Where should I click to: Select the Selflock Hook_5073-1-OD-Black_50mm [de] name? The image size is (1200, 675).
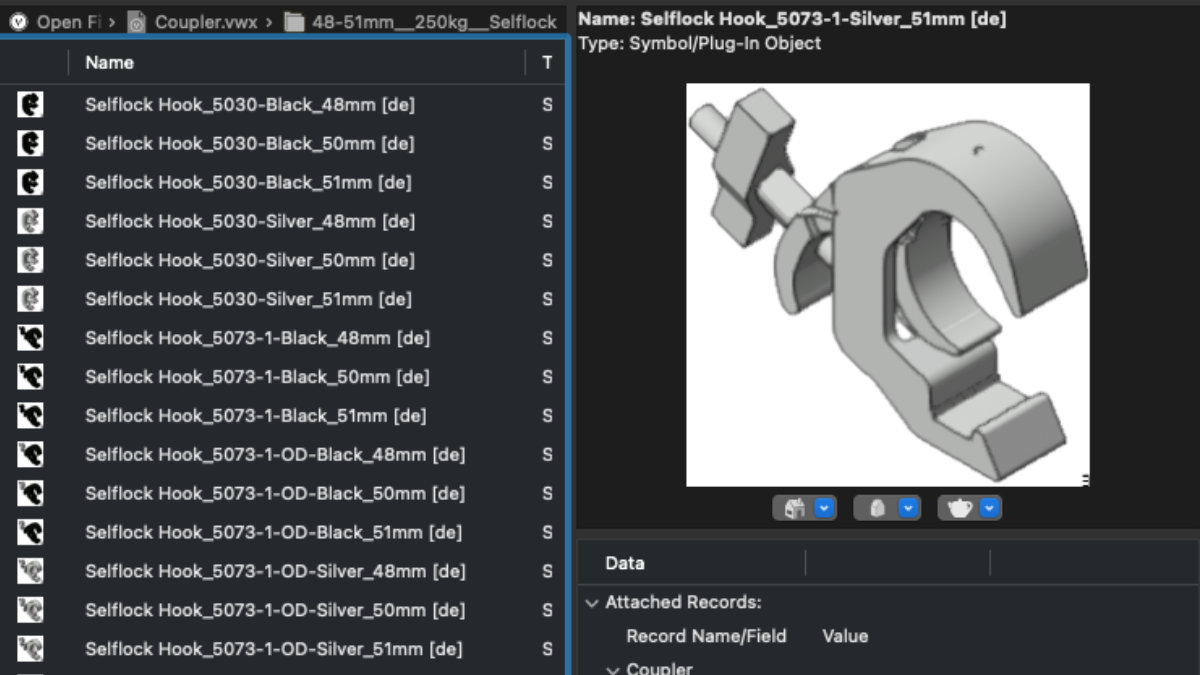pyautogui.click(x=275, y=493)
